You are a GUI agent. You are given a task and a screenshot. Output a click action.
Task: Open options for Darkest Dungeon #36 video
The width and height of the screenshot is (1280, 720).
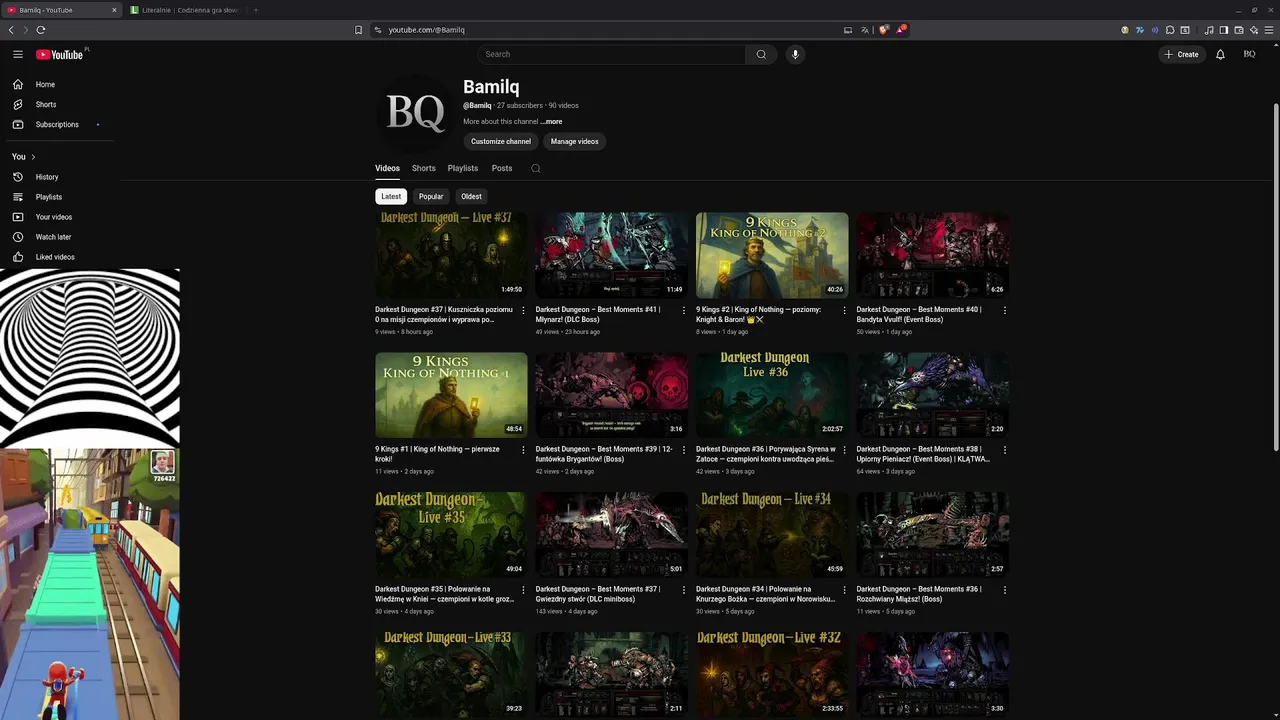[844, 450]
